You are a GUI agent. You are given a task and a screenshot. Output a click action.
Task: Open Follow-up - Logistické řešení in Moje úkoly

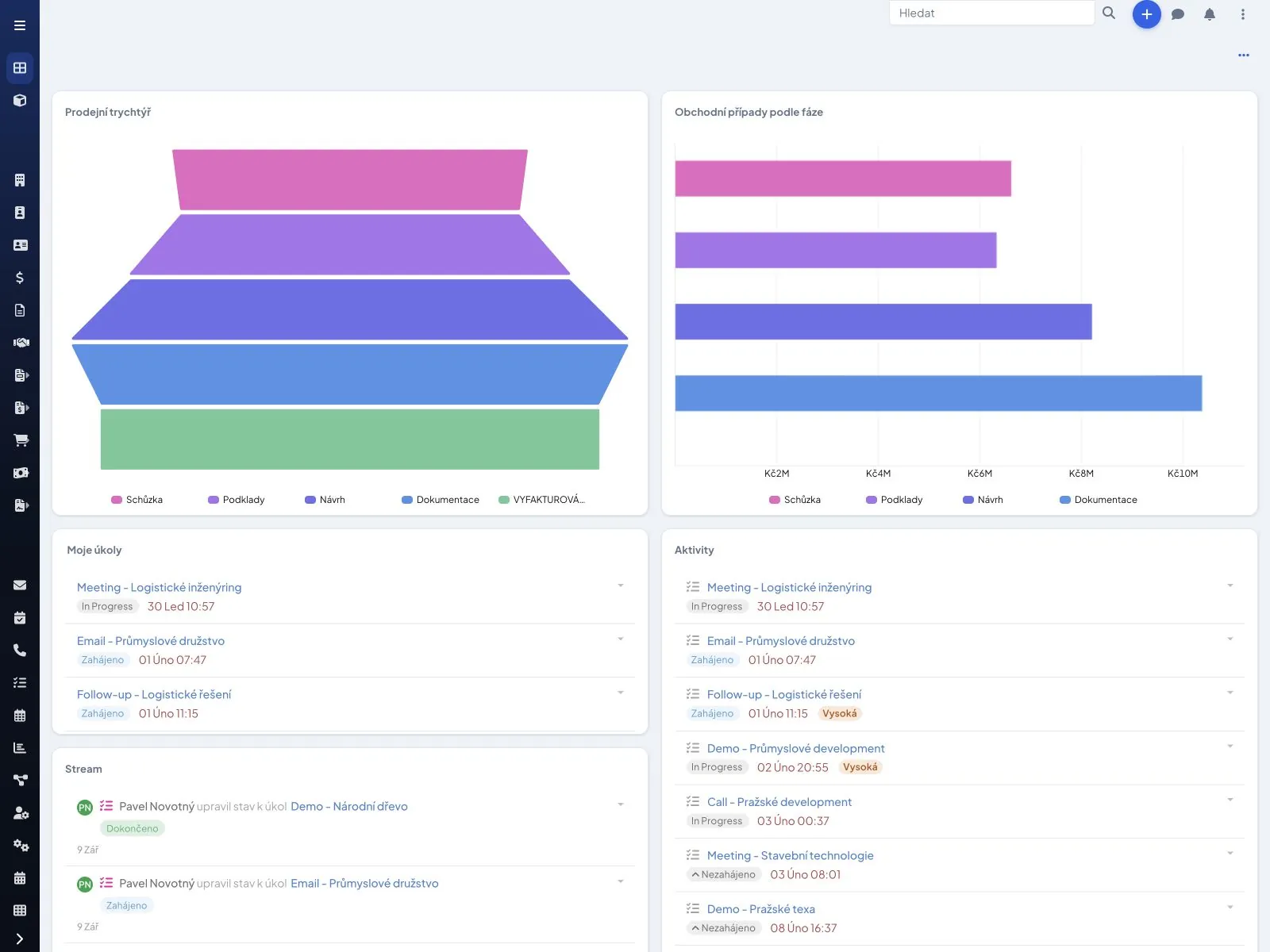[x=154, y=694]
